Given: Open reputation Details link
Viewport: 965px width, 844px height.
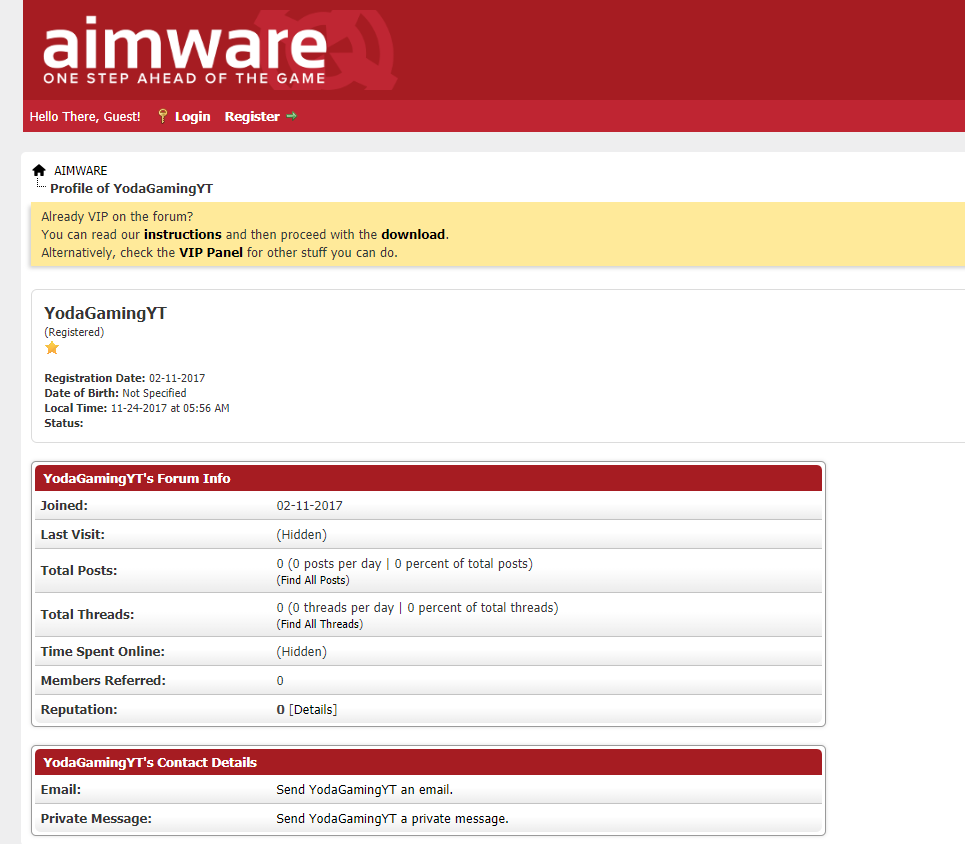Looking at the screenshot, I should click(x=313, y=710).
